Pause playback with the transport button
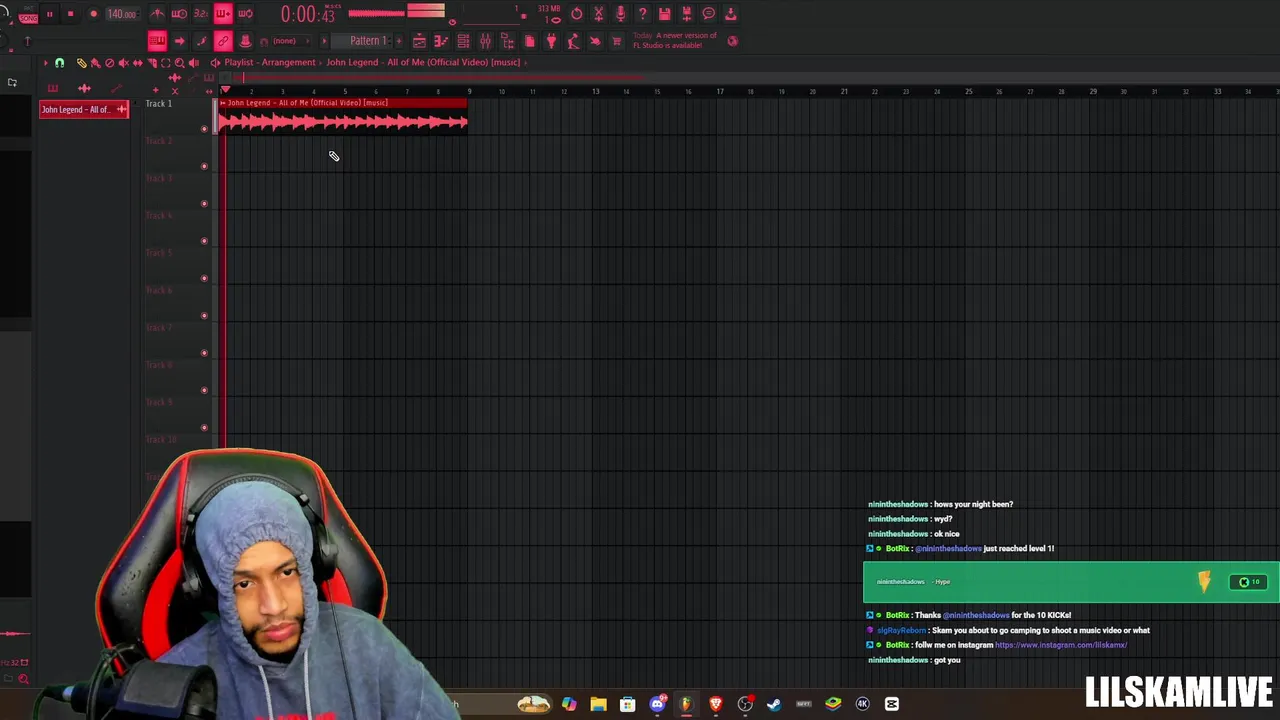 49,14
